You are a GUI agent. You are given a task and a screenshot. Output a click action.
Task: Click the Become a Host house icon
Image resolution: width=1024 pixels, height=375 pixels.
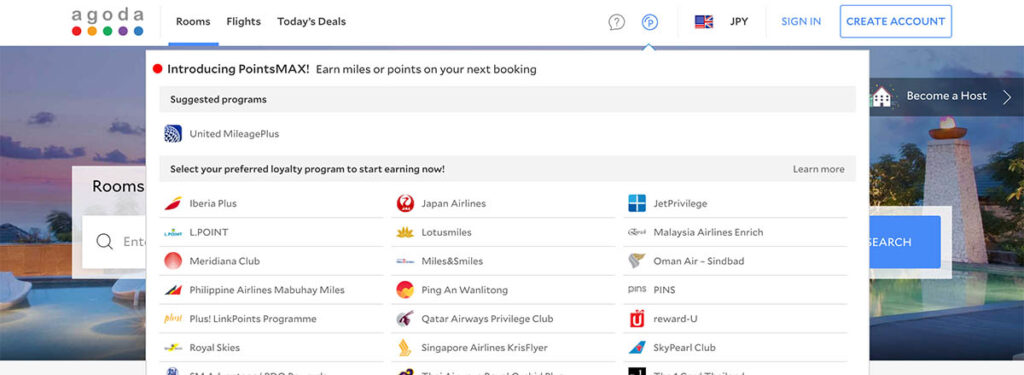tap(881, 96)
